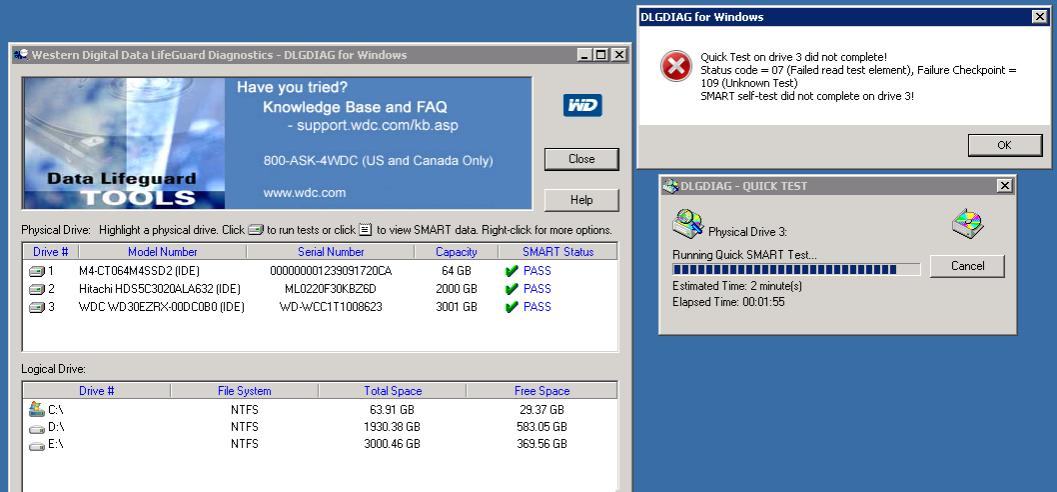This screenshot has height=492, width=1057.
Task: Click the main window title bar icon
Action: [21, 55]
